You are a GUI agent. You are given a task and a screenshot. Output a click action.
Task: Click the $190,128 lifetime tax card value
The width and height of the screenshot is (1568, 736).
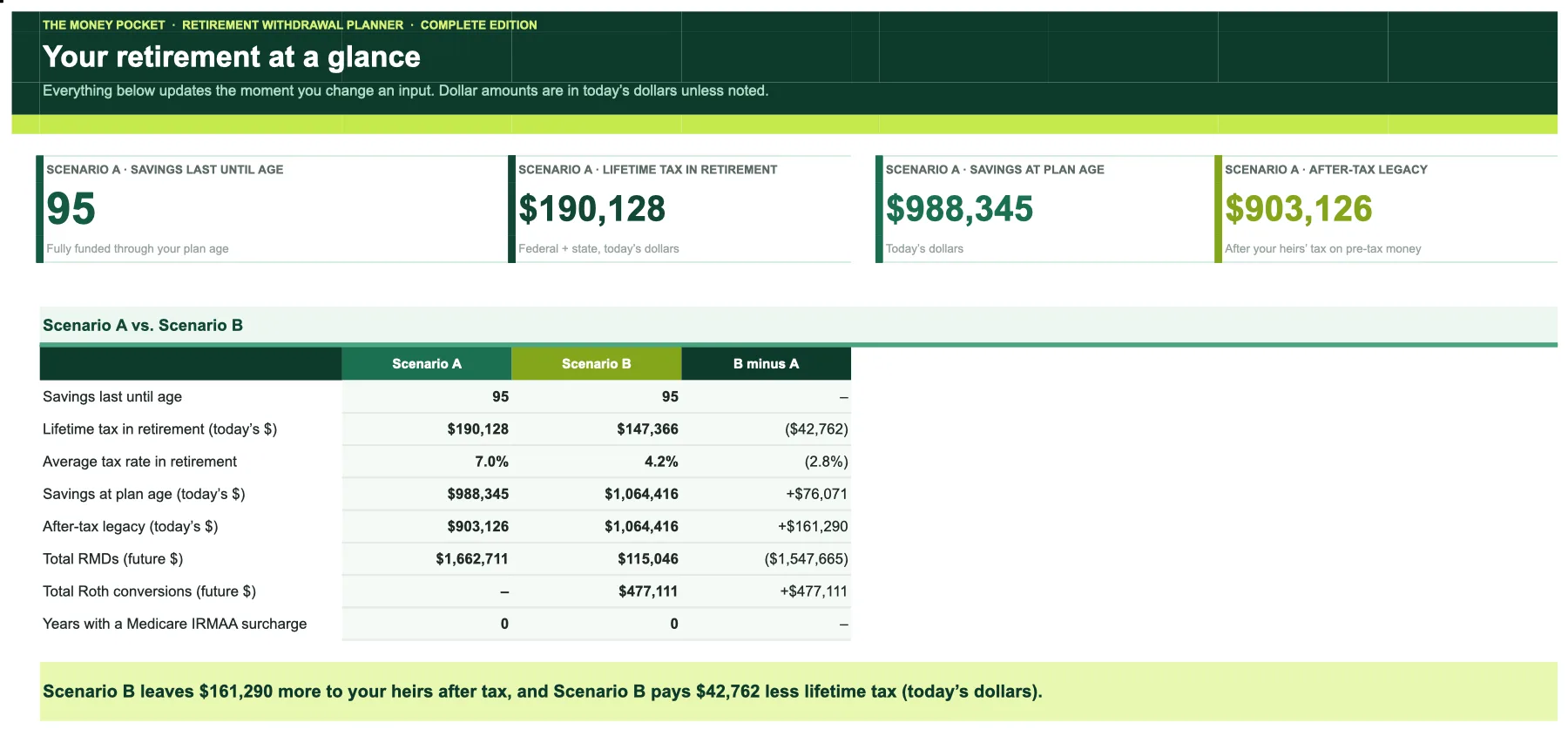click(x=591, y=209)
